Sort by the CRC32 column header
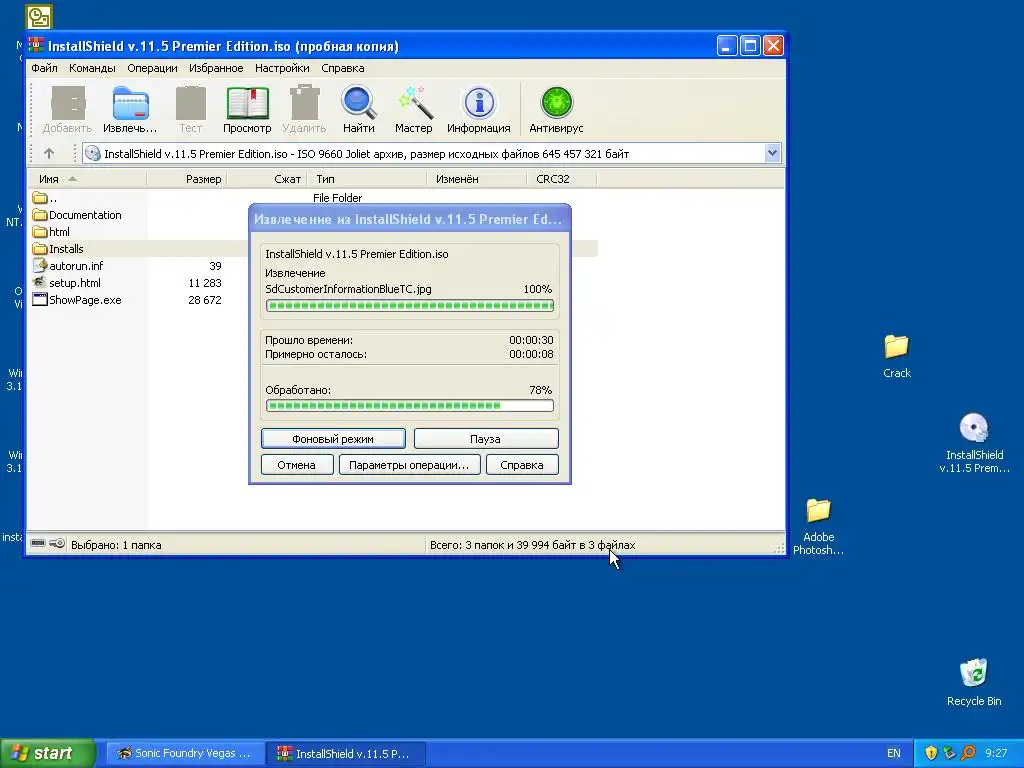Viewport: 1024px width, 768px height. pos(561,179)
